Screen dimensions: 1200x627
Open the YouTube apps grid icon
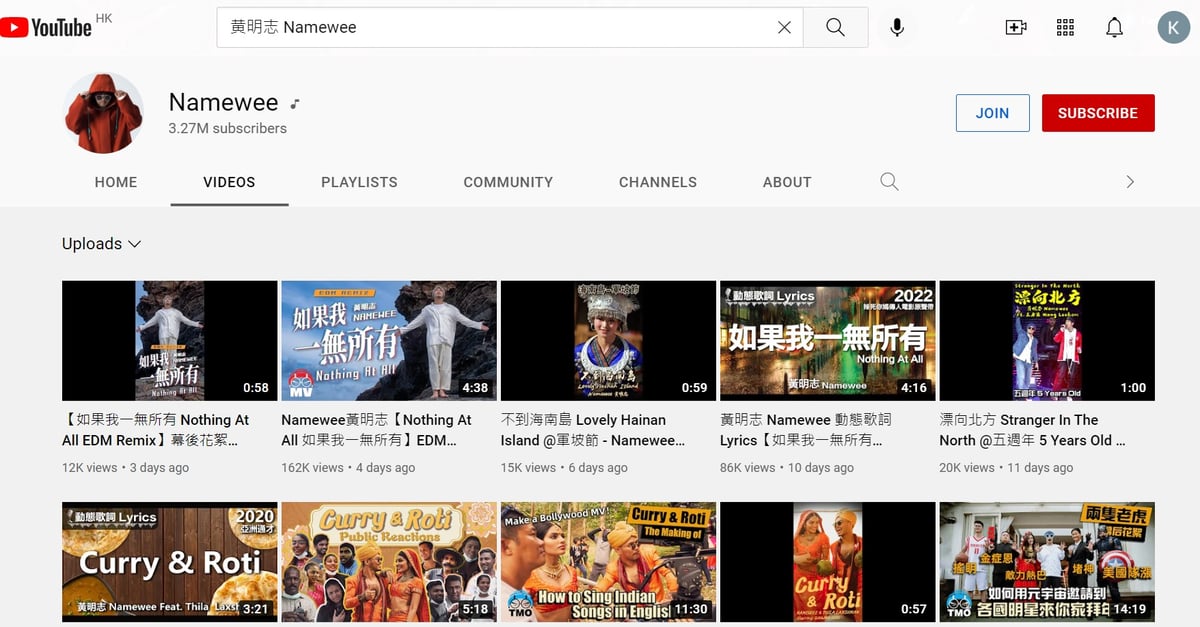click(x=1065, y=28)
